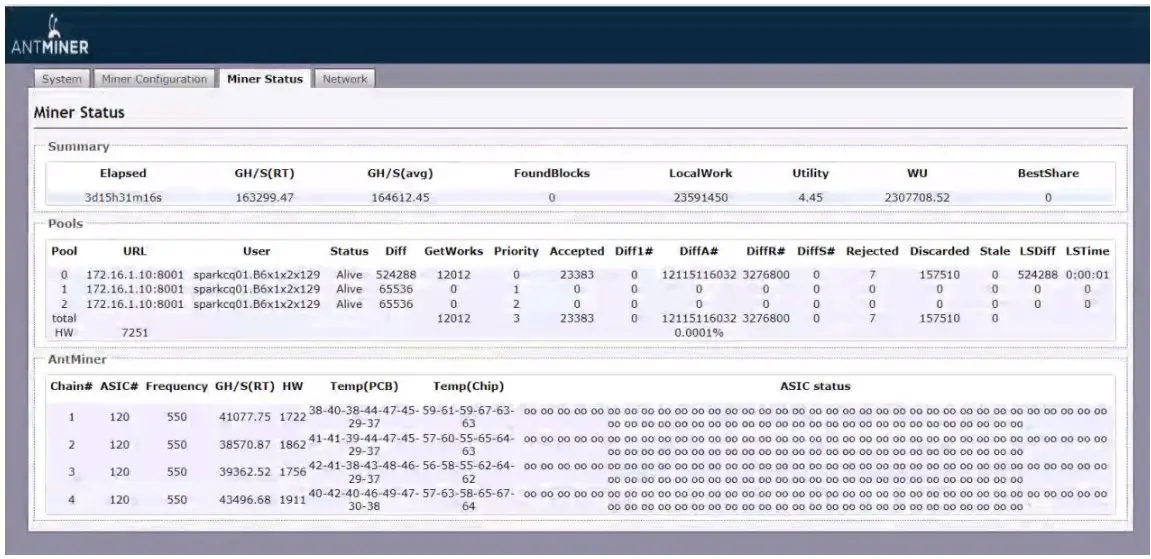This screenshot has width=1151, height=559.
Task: Click the Chain# column header
Action: (x=71, y=386)
